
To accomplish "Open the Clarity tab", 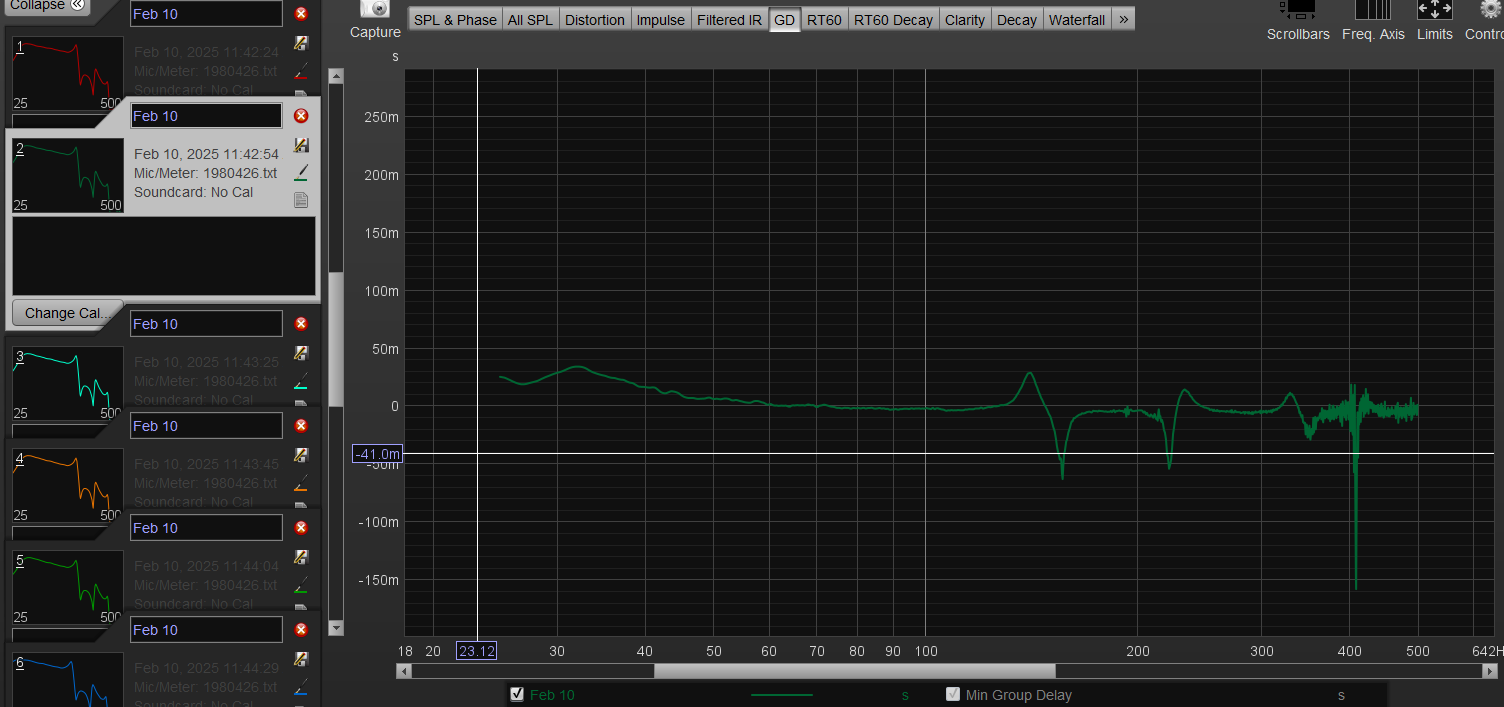I will (x=965, y=20).
